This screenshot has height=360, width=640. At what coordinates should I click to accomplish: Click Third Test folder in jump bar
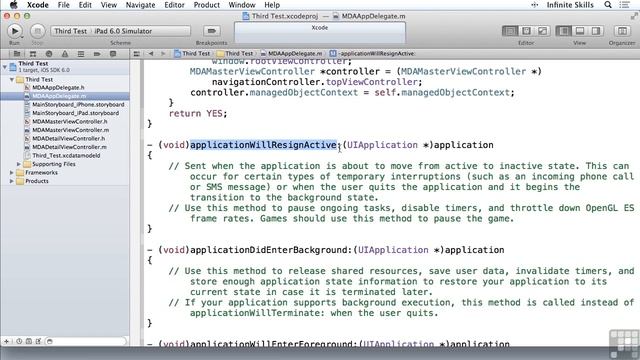235,54
